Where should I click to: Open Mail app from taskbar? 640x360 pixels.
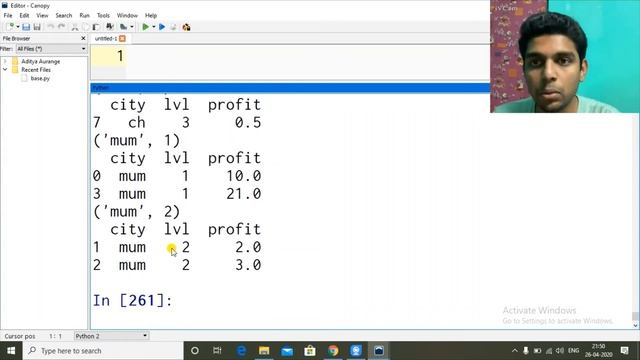click(x=287, y=351)
